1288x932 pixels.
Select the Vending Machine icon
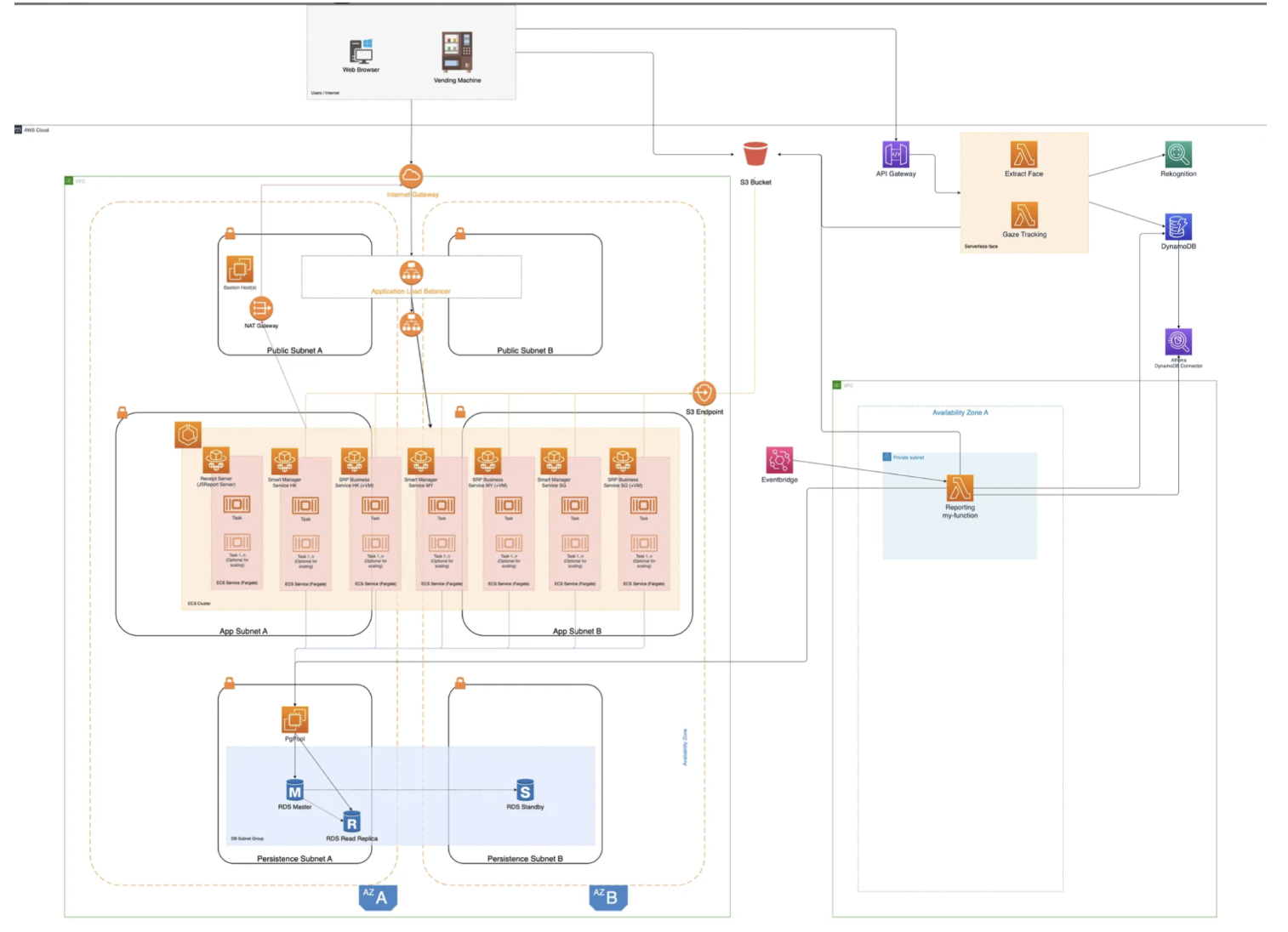457,52
